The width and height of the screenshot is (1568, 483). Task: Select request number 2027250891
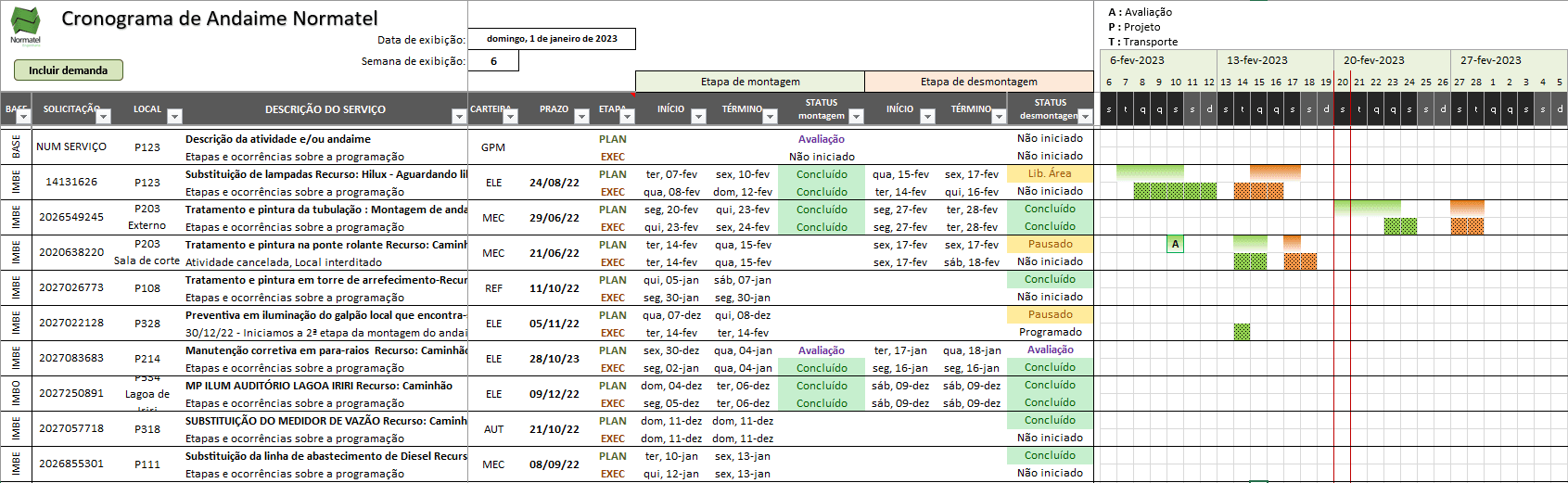point(71,393)
